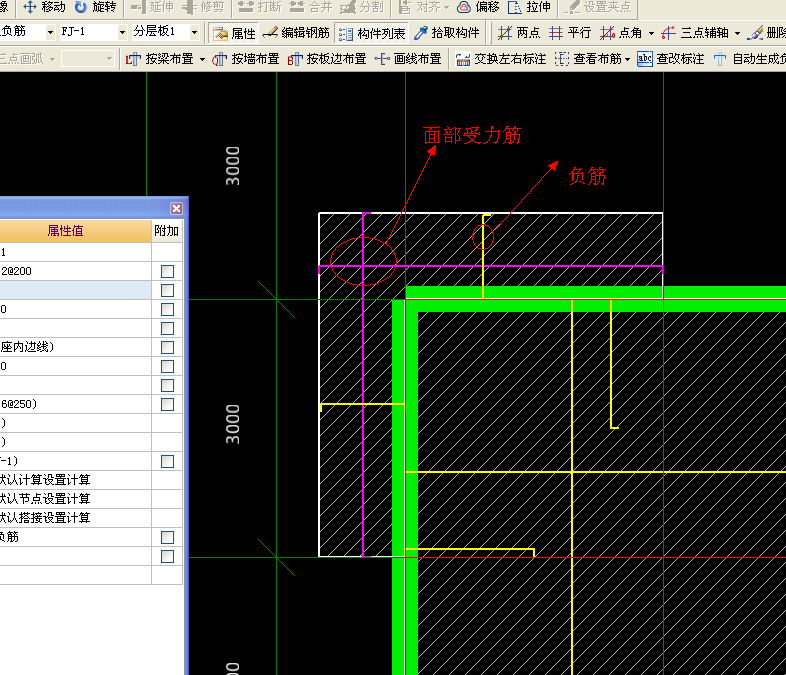Viewport: 786px width, 675px height.
Task: Expand the 按梁布置 dropdown arrow
Action: [203, 60]
